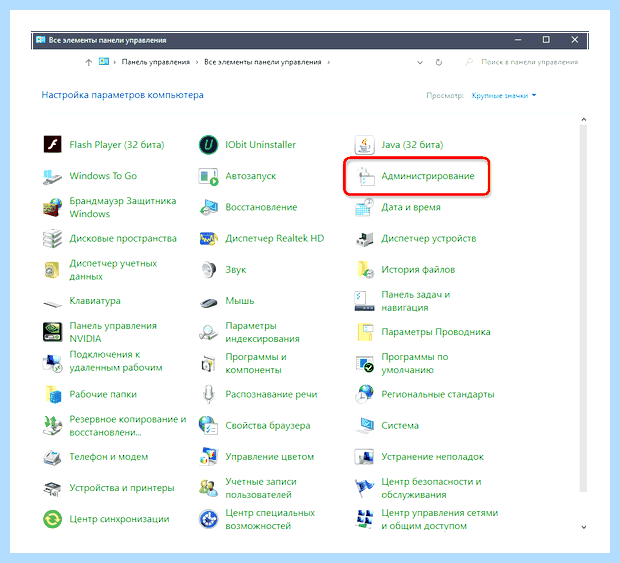Open the Диспетчер Realtek HD icon
Screen dimensions: 620x563
coord(208,238)
